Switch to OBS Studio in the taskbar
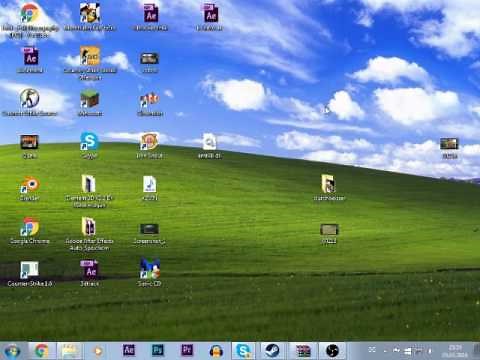This screenshot has width=480, height=360. coord(332,351)
